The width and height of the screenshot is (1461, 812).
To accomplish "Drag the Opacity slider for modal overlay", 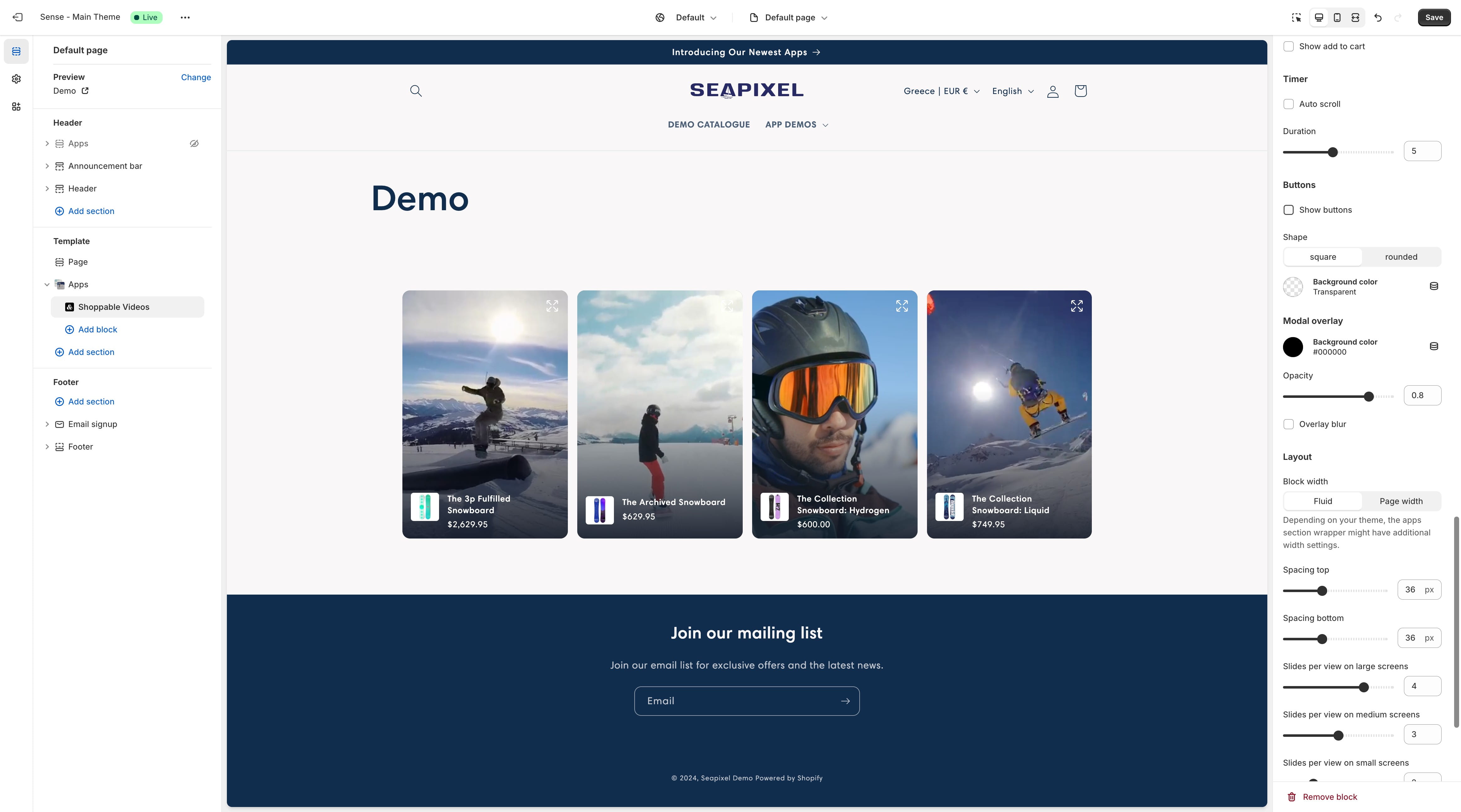I will click(x=1368, y=395).
